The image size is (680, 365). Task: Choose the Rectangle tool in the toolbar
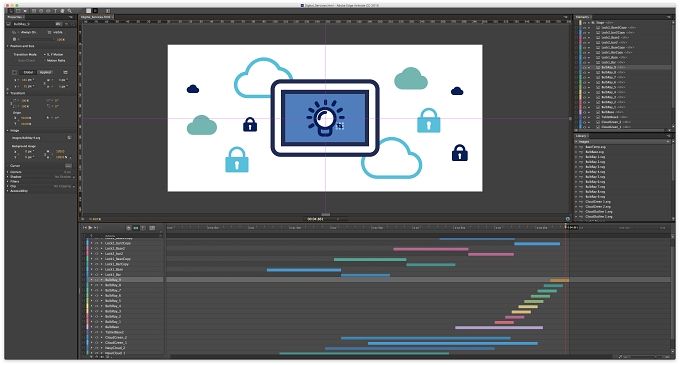point(34,11)
